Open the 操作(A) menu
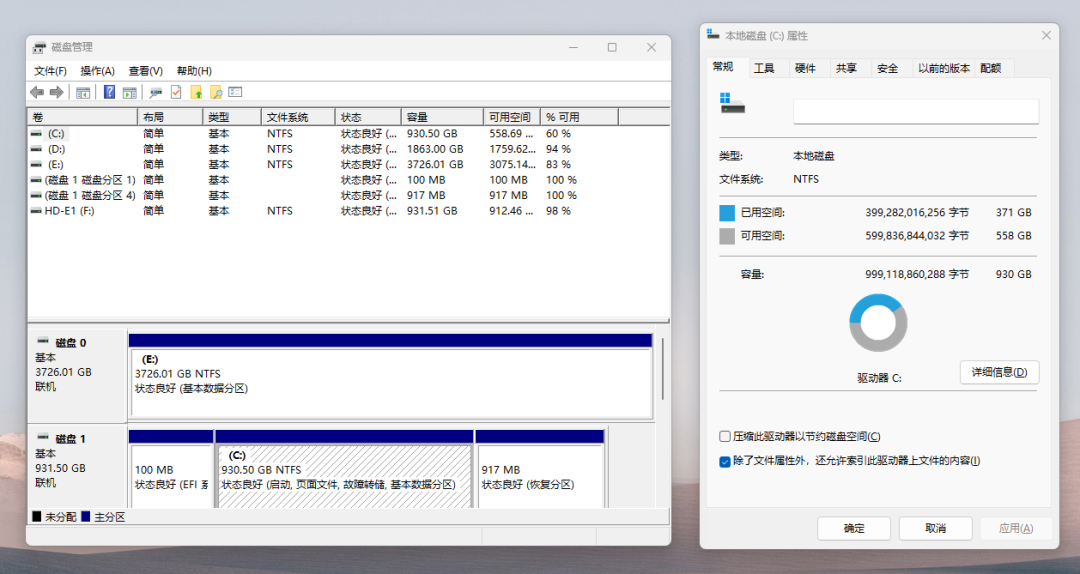The height and width of the screenshot is (574, 1080). point(97,71)
